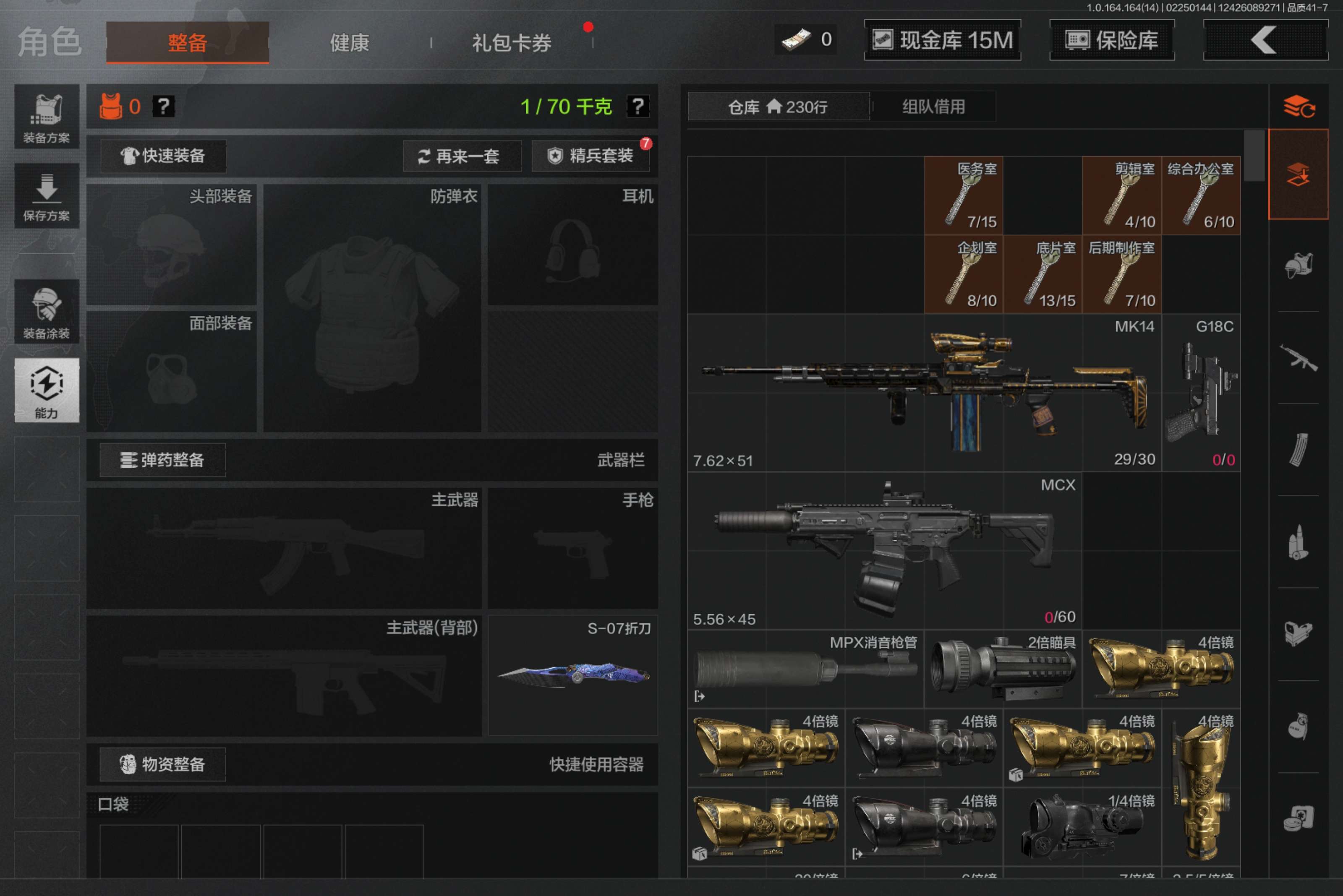Open the 组队借用 warehouse tab
The height and width of the screenshot is (896, 1343).
pyautogui.click(x=932, y=107)
